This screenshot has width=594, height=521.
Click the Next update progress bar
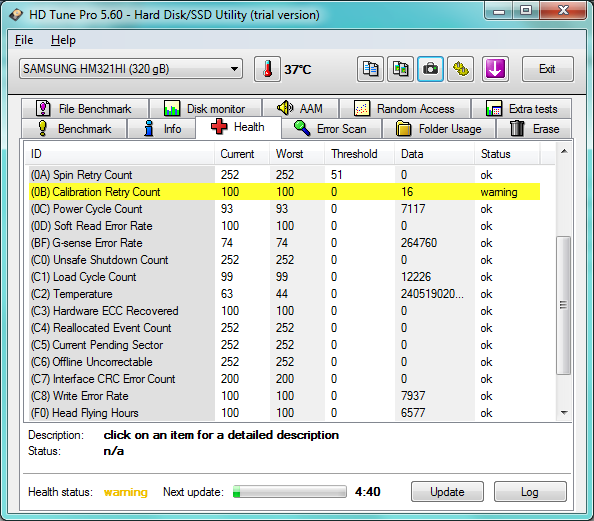pyautogui.click(x=290, y=492)
